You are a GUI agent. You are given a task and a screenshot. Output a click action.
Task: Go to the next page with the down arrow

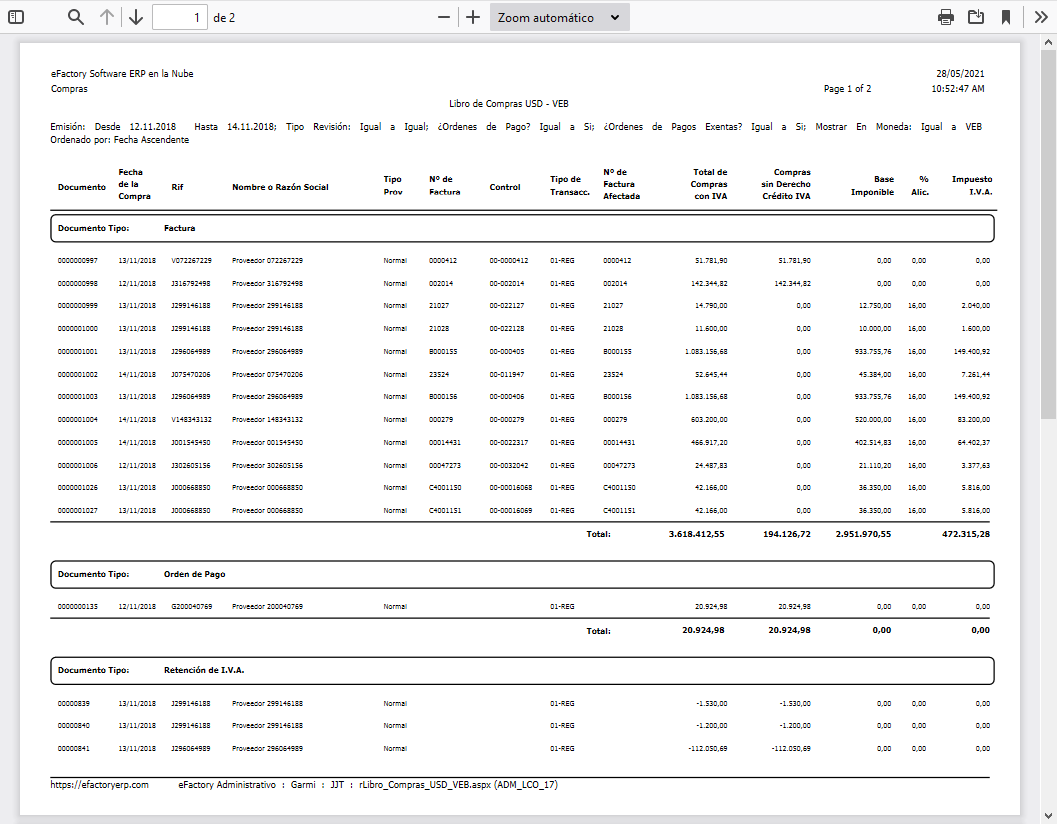136,17
